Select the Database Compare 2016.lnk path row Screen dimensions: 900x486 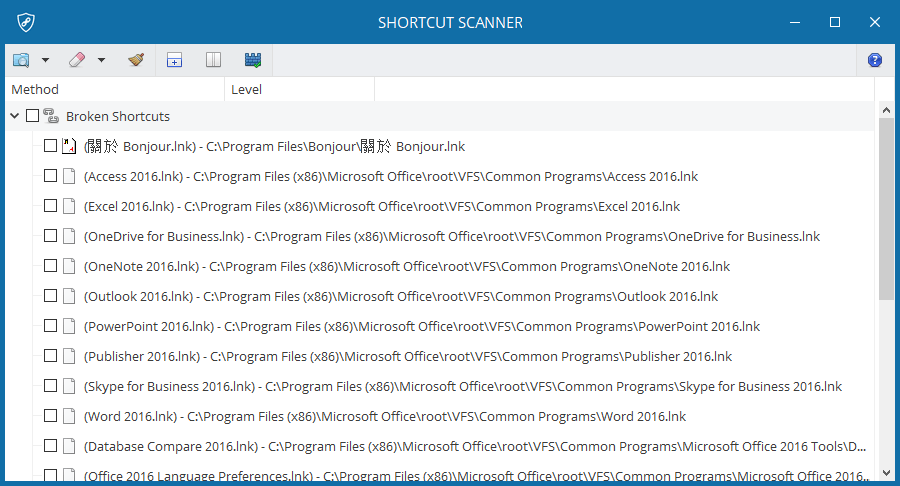click(x=475, y=446)
